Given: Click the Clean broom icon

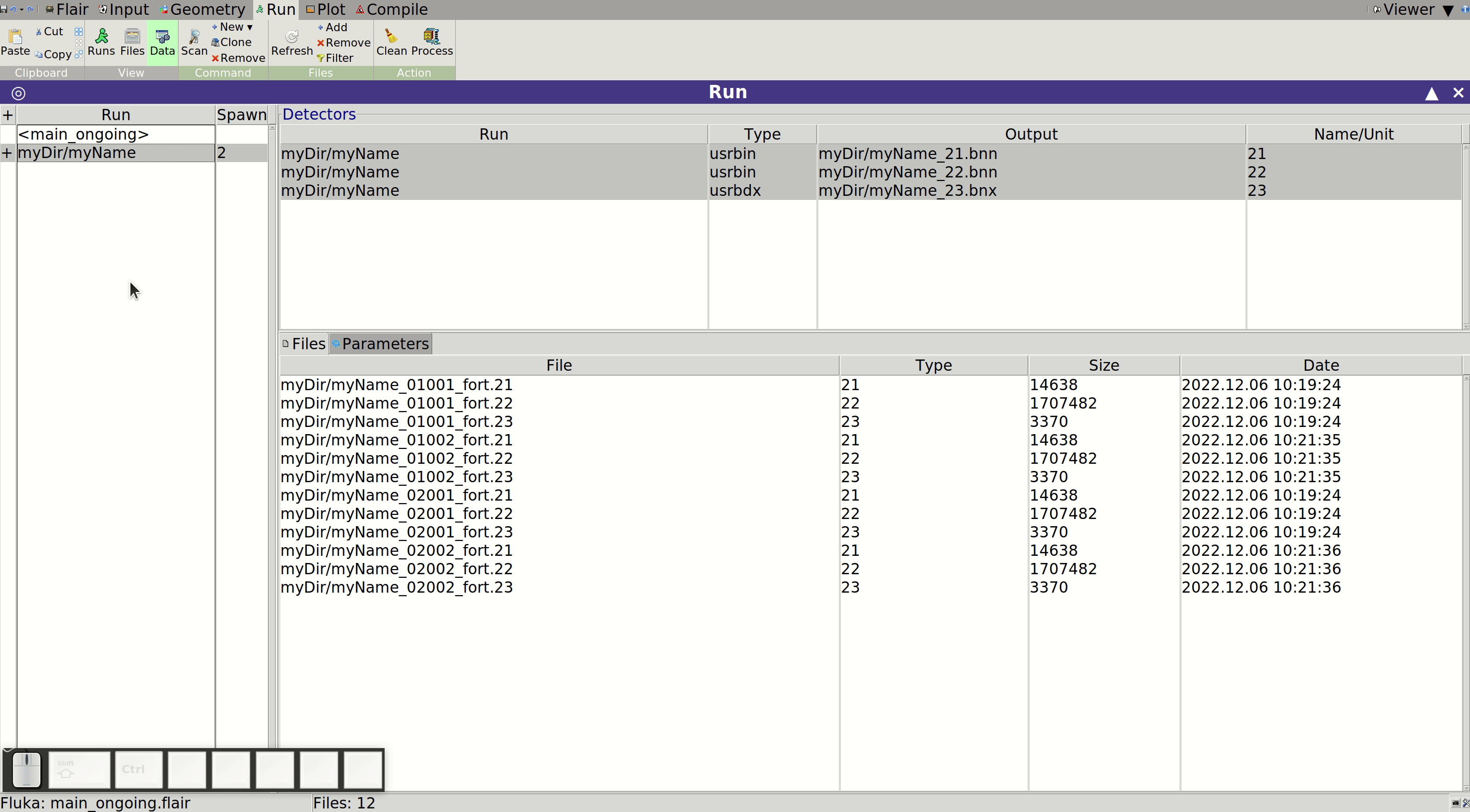Looking at the screenshot, I should tap(391, 36).
